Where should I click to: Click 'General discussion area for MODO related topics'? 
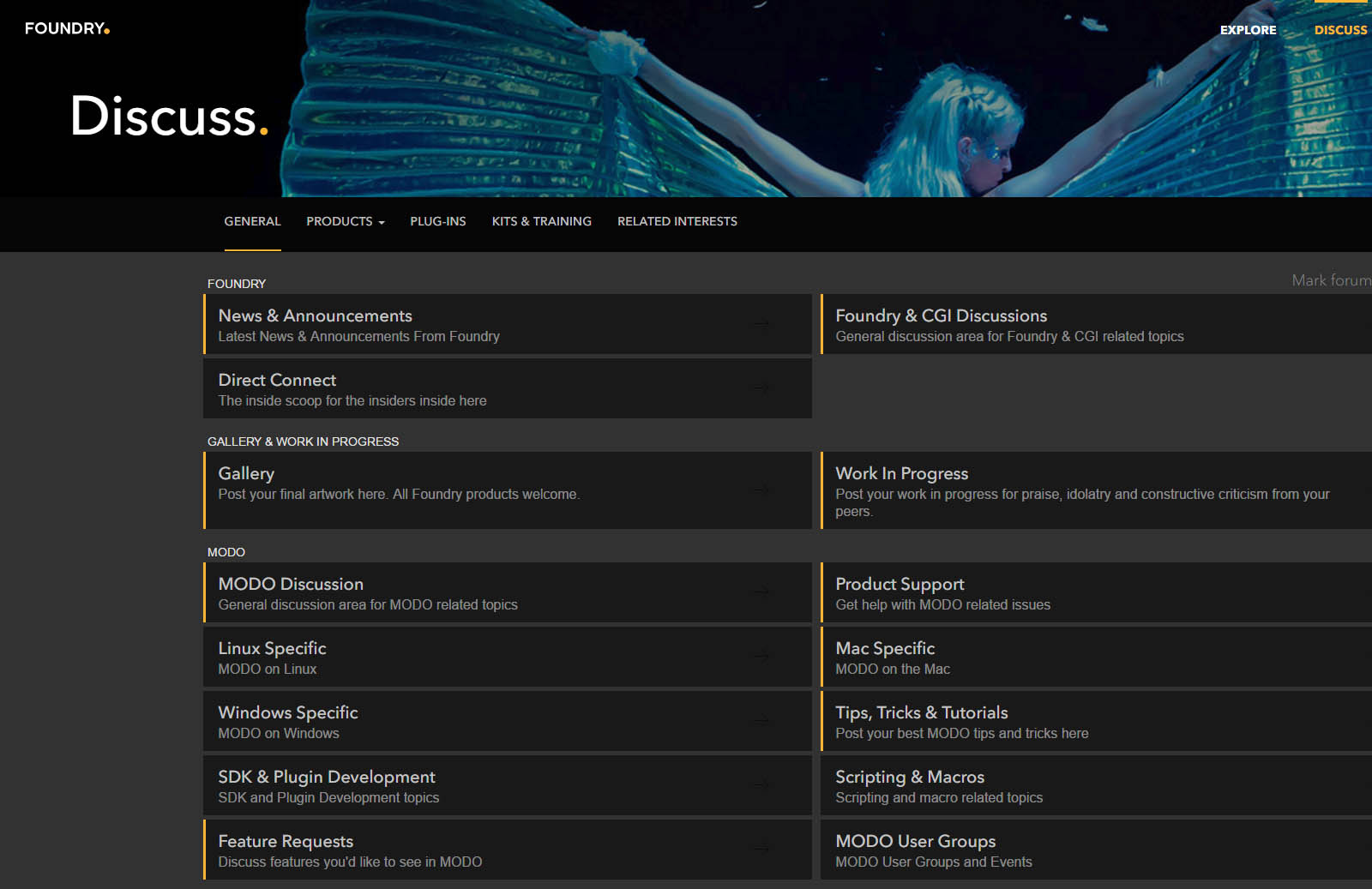tap(368, 604)
